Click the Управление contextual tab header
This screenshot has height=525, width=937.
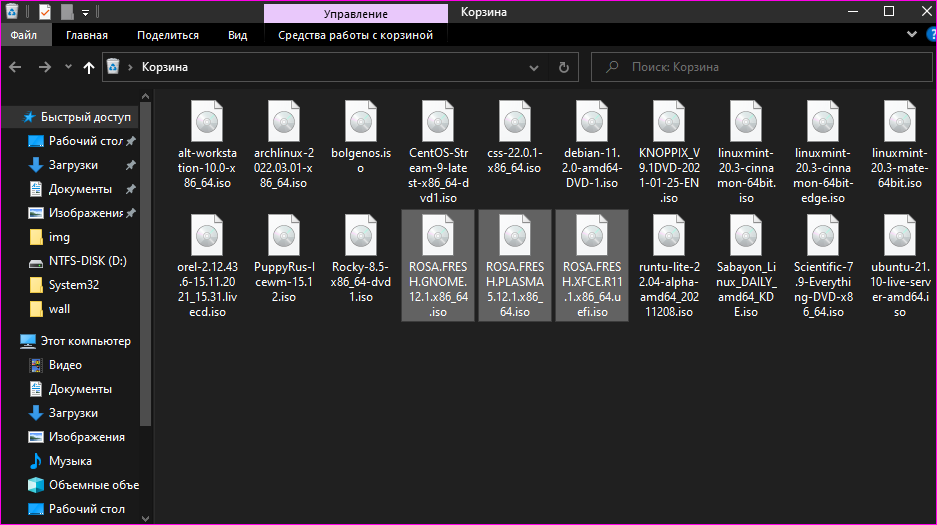(356, 13)
